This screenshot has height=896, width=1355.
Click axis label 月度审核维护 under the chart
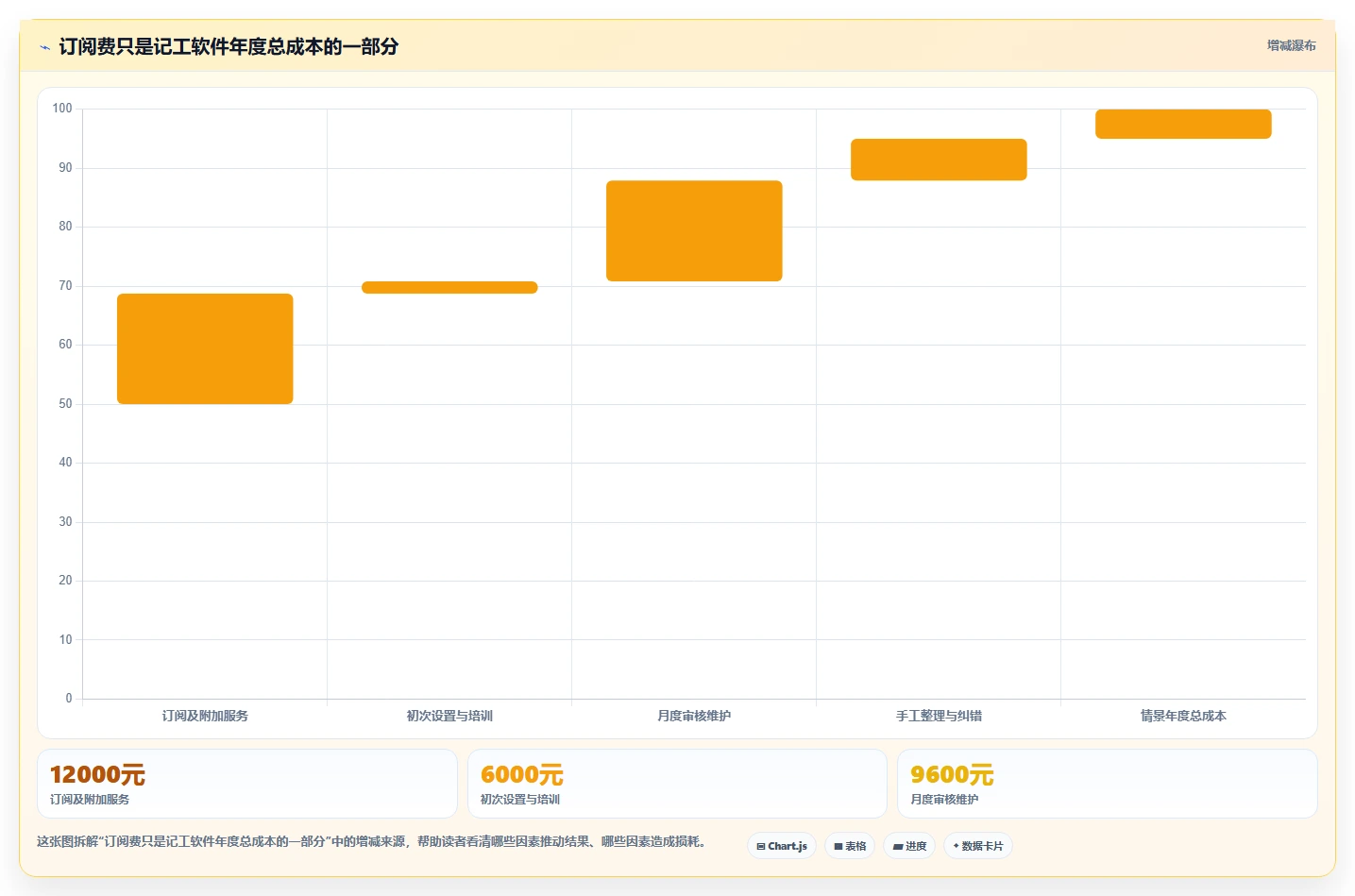694,716
